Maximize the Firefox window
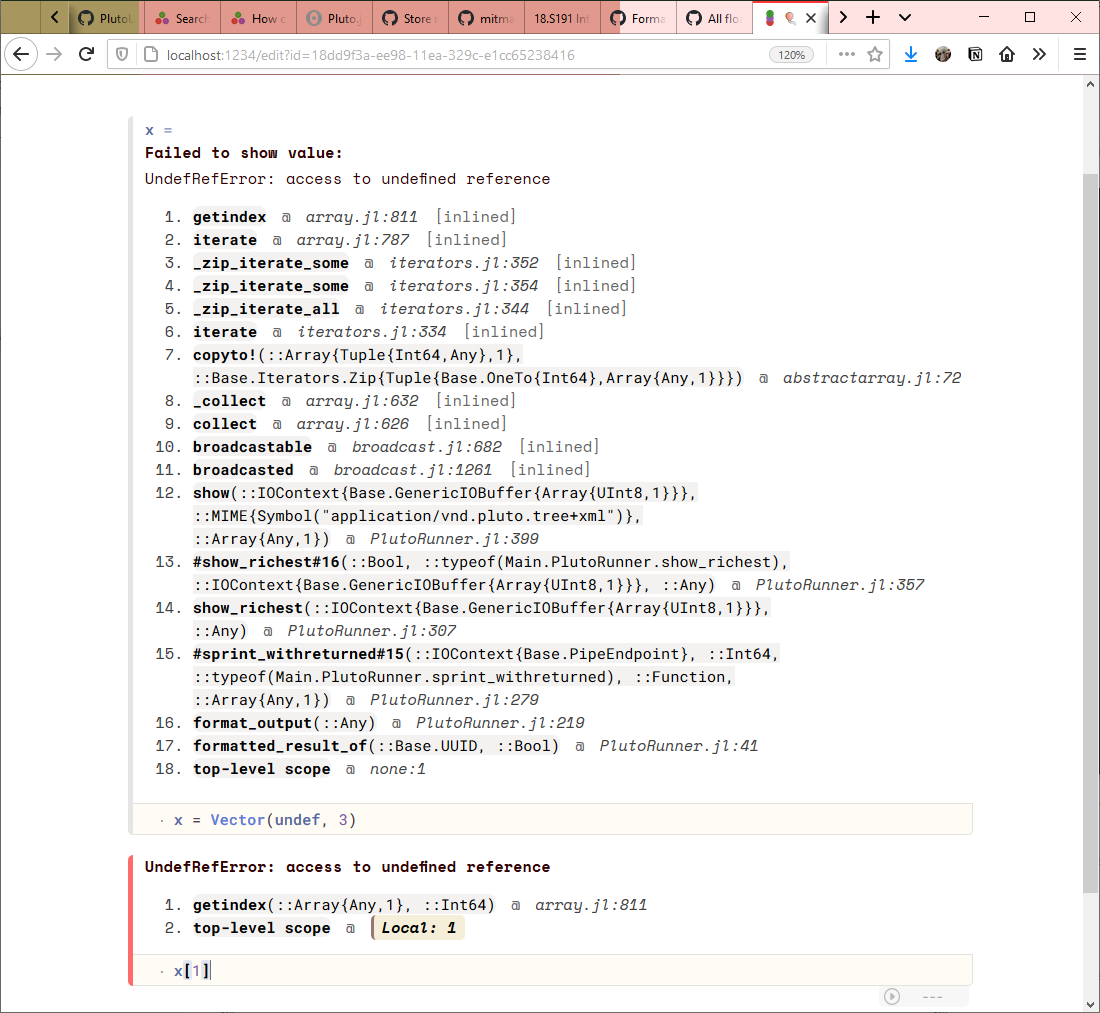Viewport: 1100px width, 1013px height. (1030, 17)
